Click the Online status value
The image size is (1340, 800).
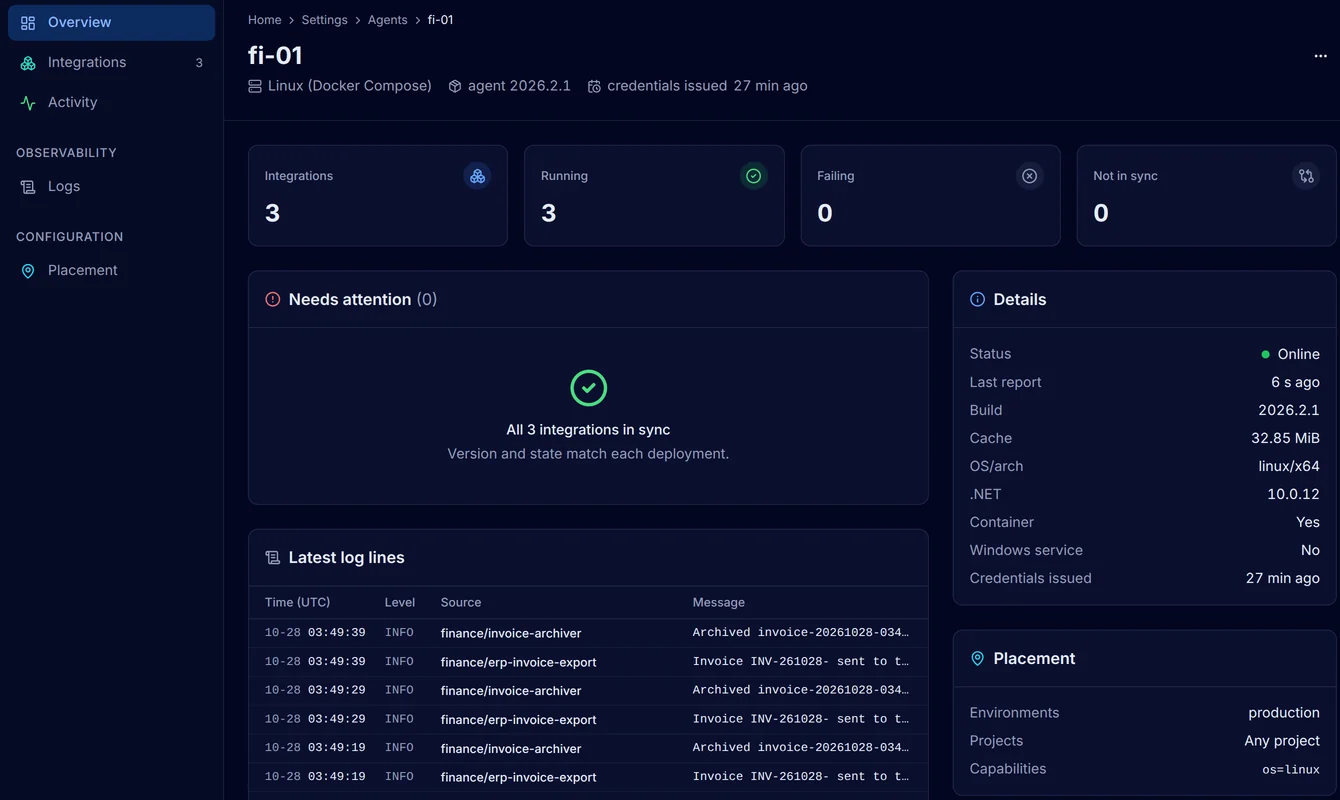1299,354
